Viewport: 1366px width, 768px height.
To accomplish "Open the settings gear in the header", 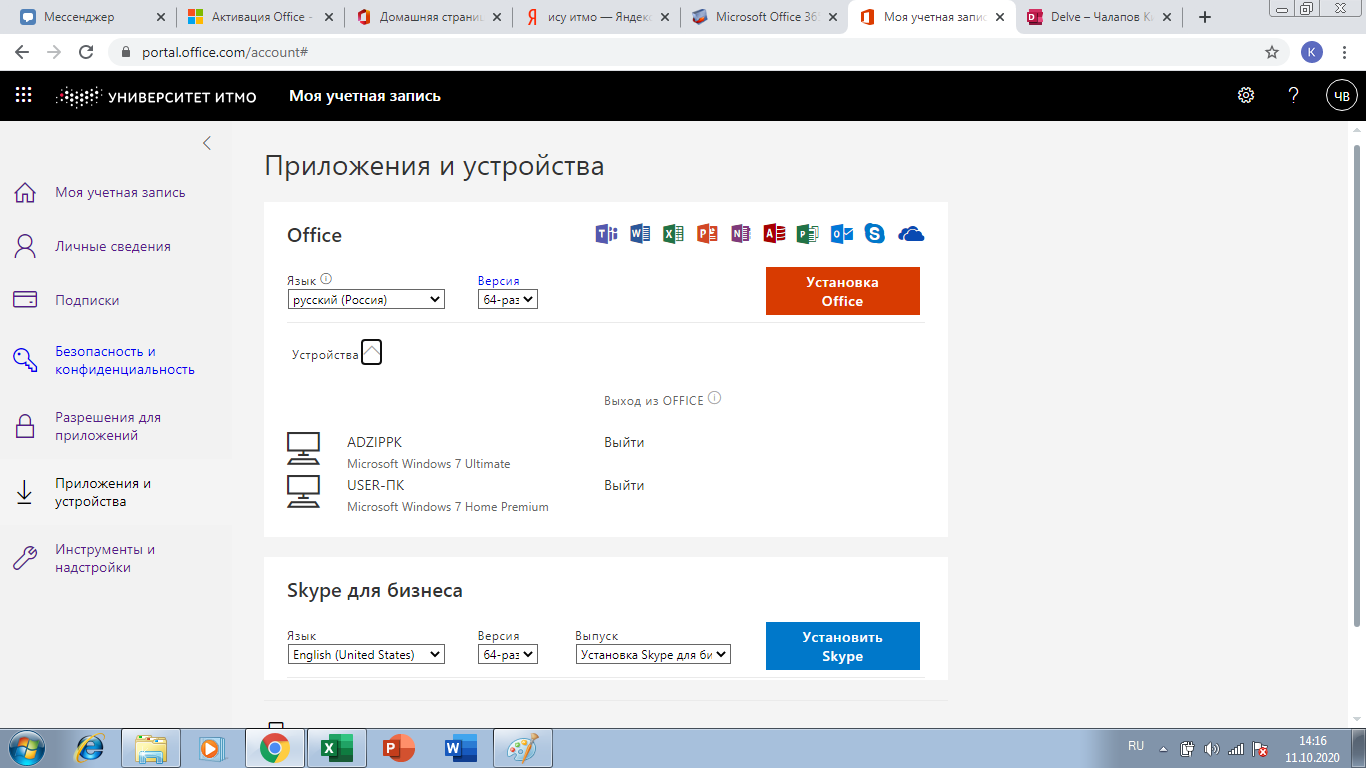I will [1246, 95].
